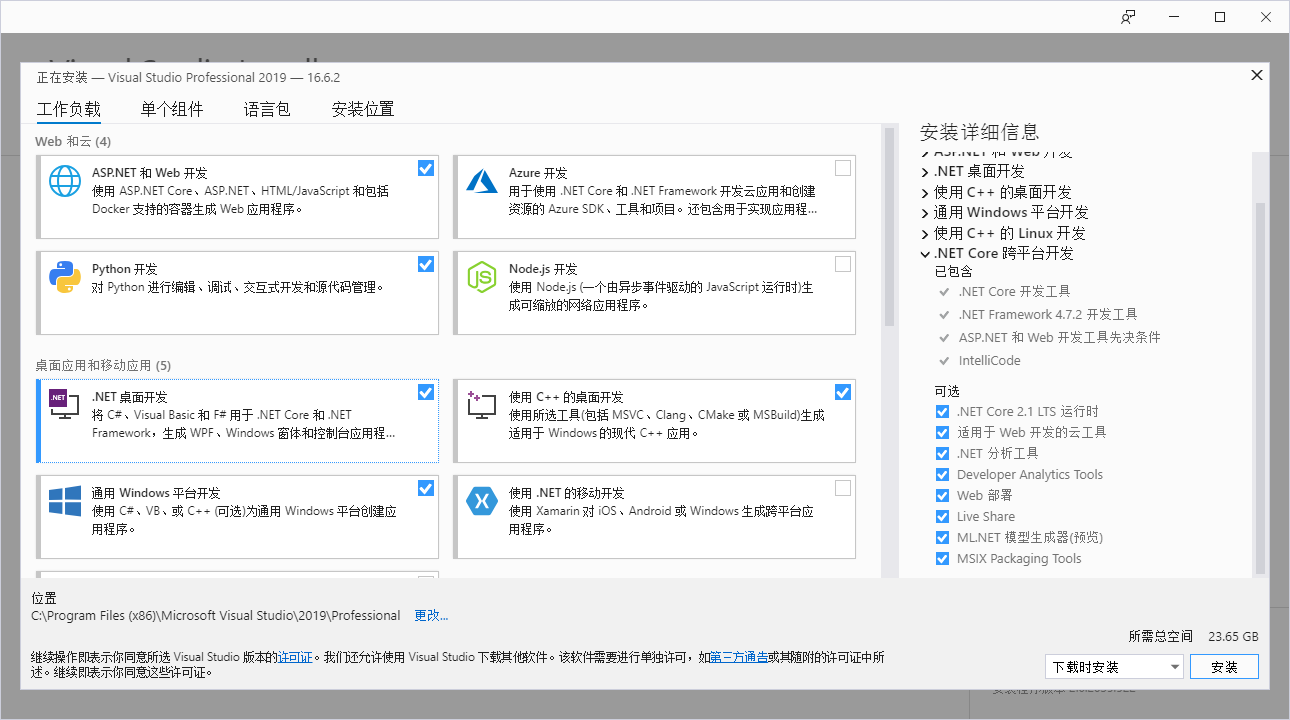Open the 语言包 tab
This screenshot has height=720, width=1290.
267,110
